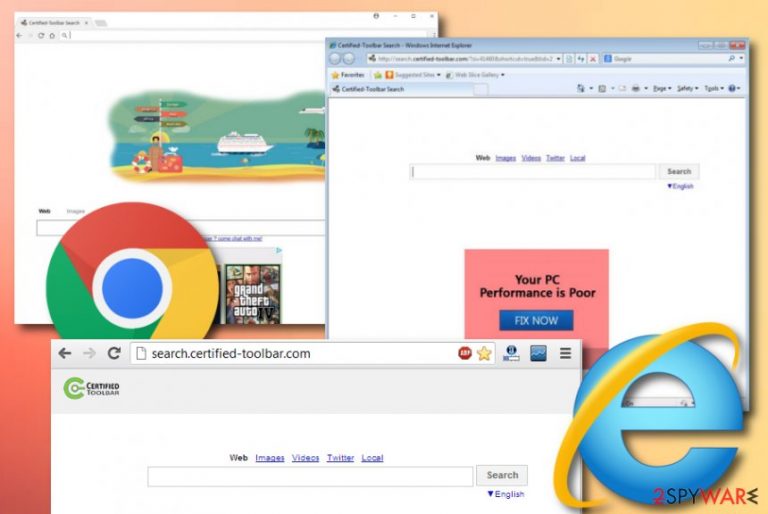The height and width of the screenshot is (514, 768).
Task: Click the add to favorites bar icon
Action: click(x=378, y=75)
